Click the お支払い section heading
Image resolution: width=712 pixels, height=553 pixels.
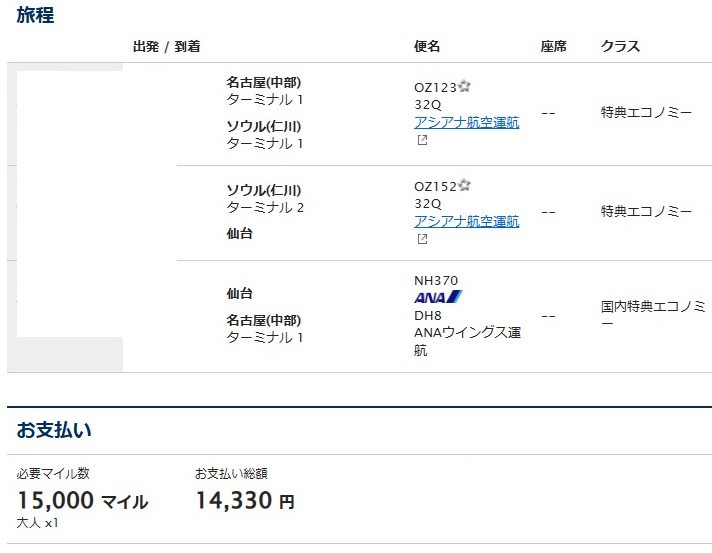tap(54, 431)
